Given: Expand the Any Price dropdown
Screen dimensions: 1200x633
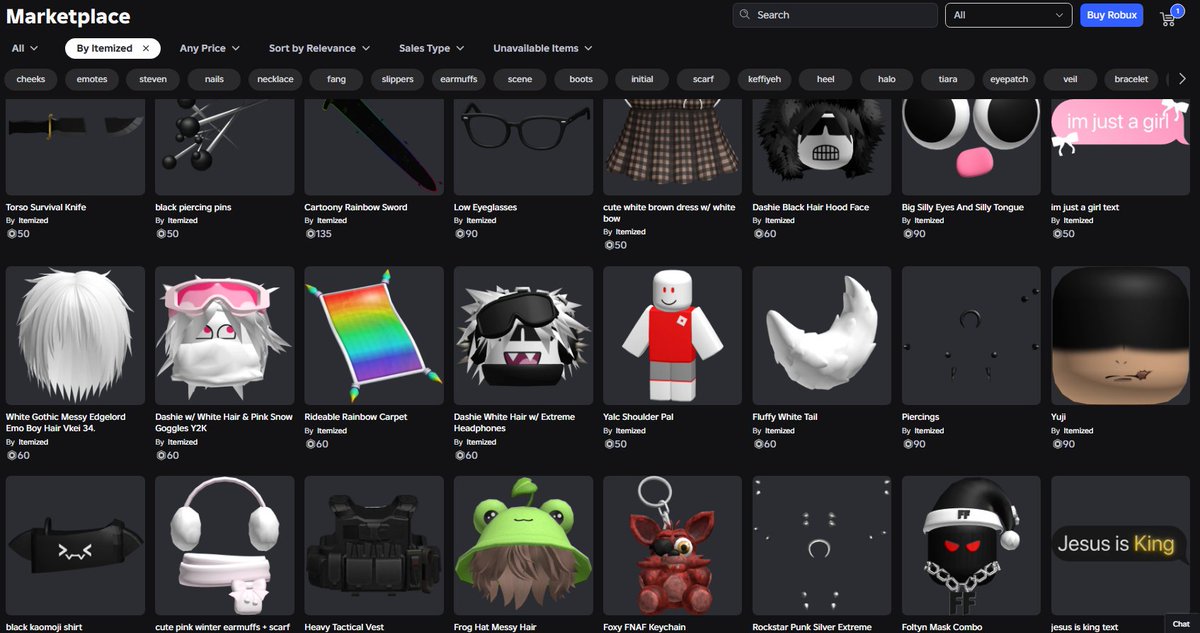Looking at the screenshot, I should [x=209, y=48].
